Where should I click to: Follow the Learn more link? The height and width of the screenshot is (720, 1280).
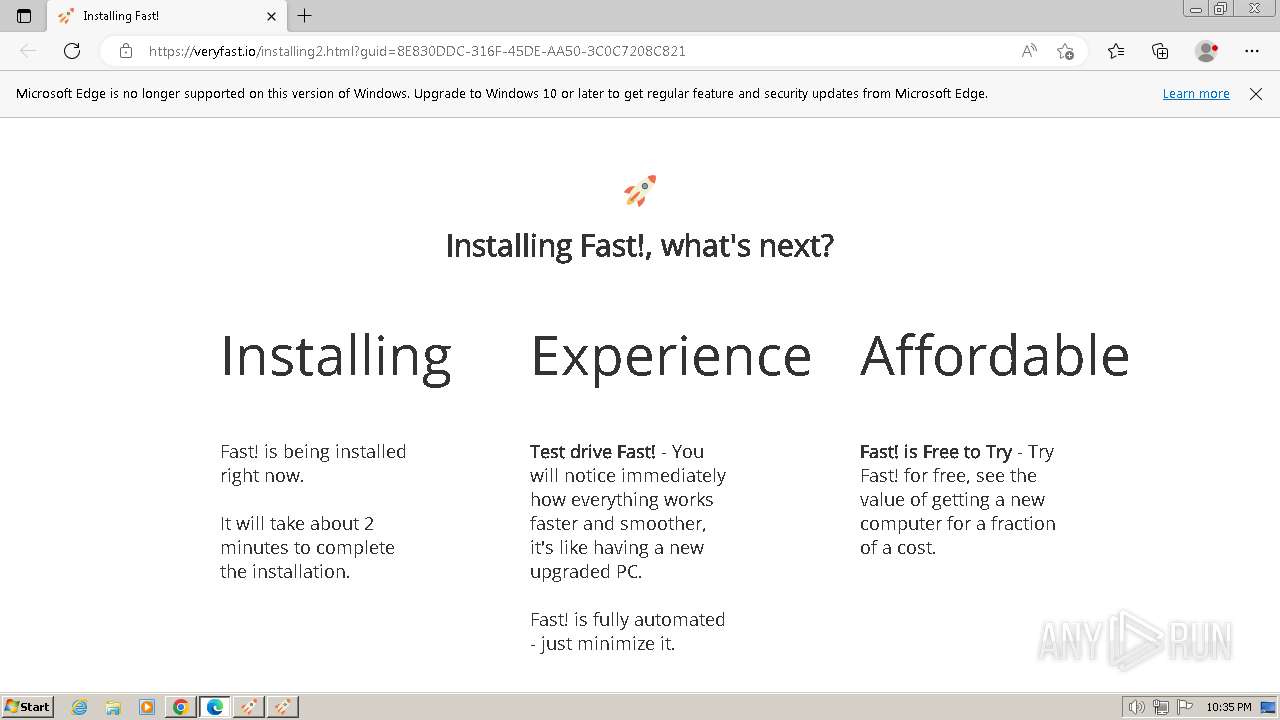point(1196,93)
